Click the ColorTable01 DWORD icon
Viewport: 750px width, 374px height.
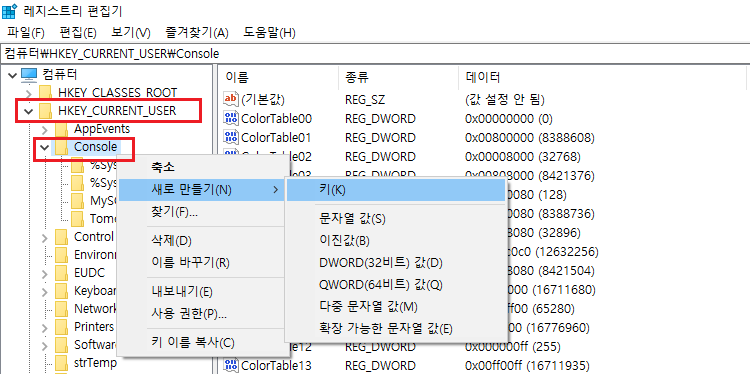(231, 138)
